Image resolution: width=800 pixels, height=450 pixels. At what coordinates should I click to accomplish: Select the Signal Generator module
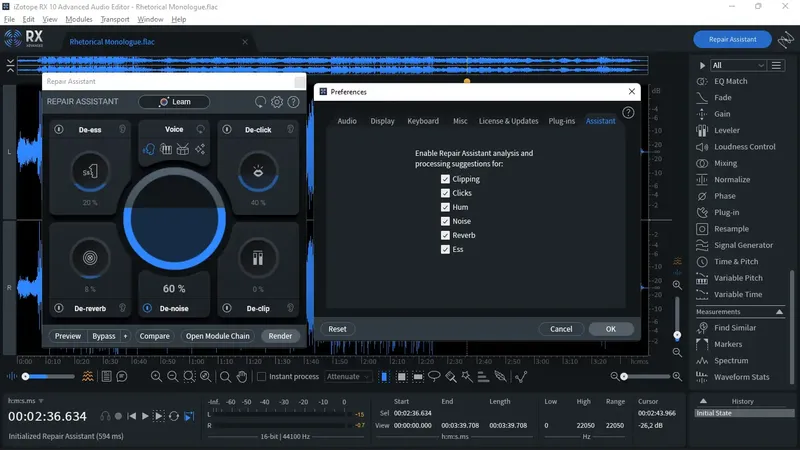(x=743, y=245)
